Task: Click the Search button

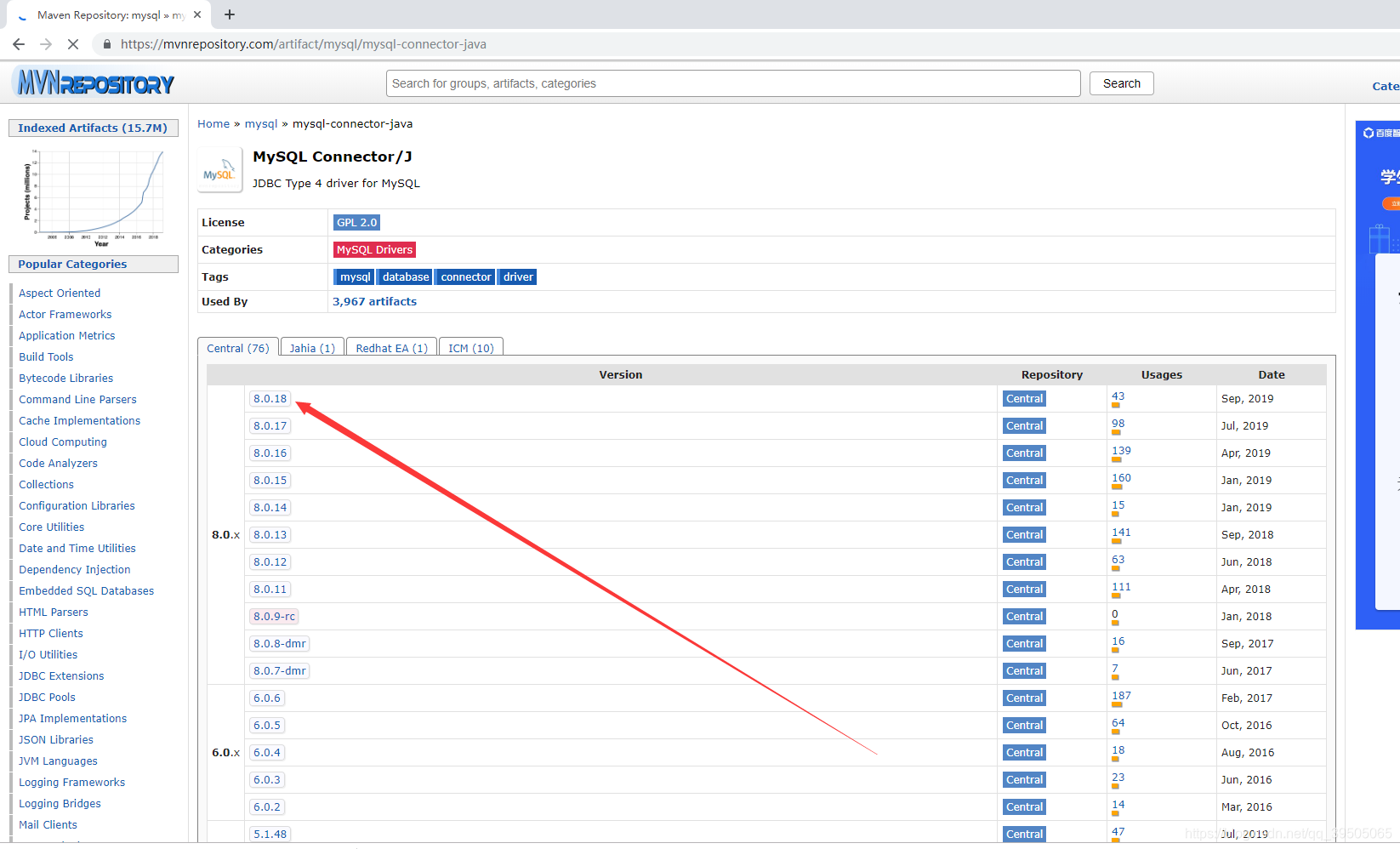Action: point(1121,83)
